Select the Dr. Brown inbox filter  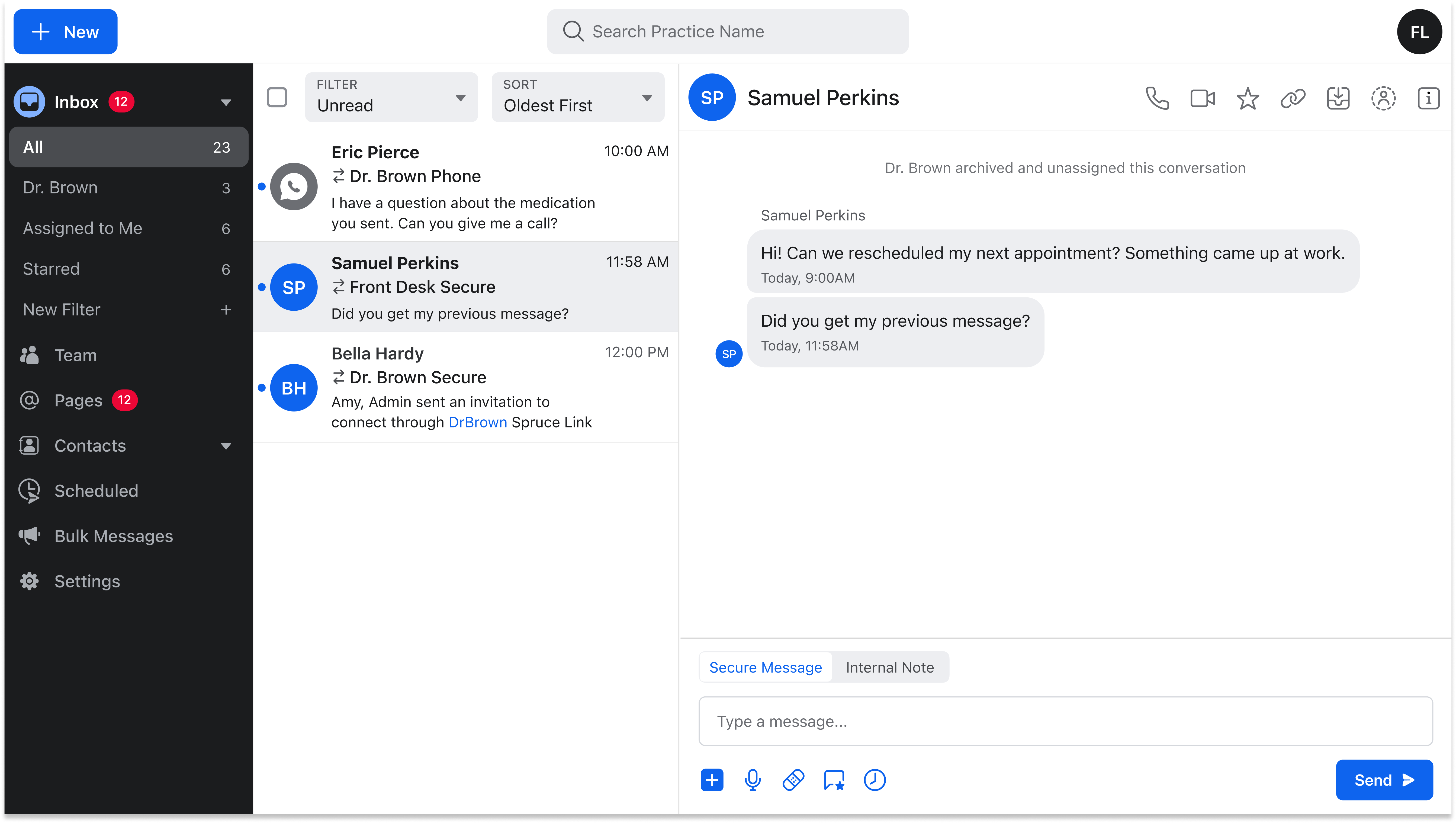coord(129,188)
